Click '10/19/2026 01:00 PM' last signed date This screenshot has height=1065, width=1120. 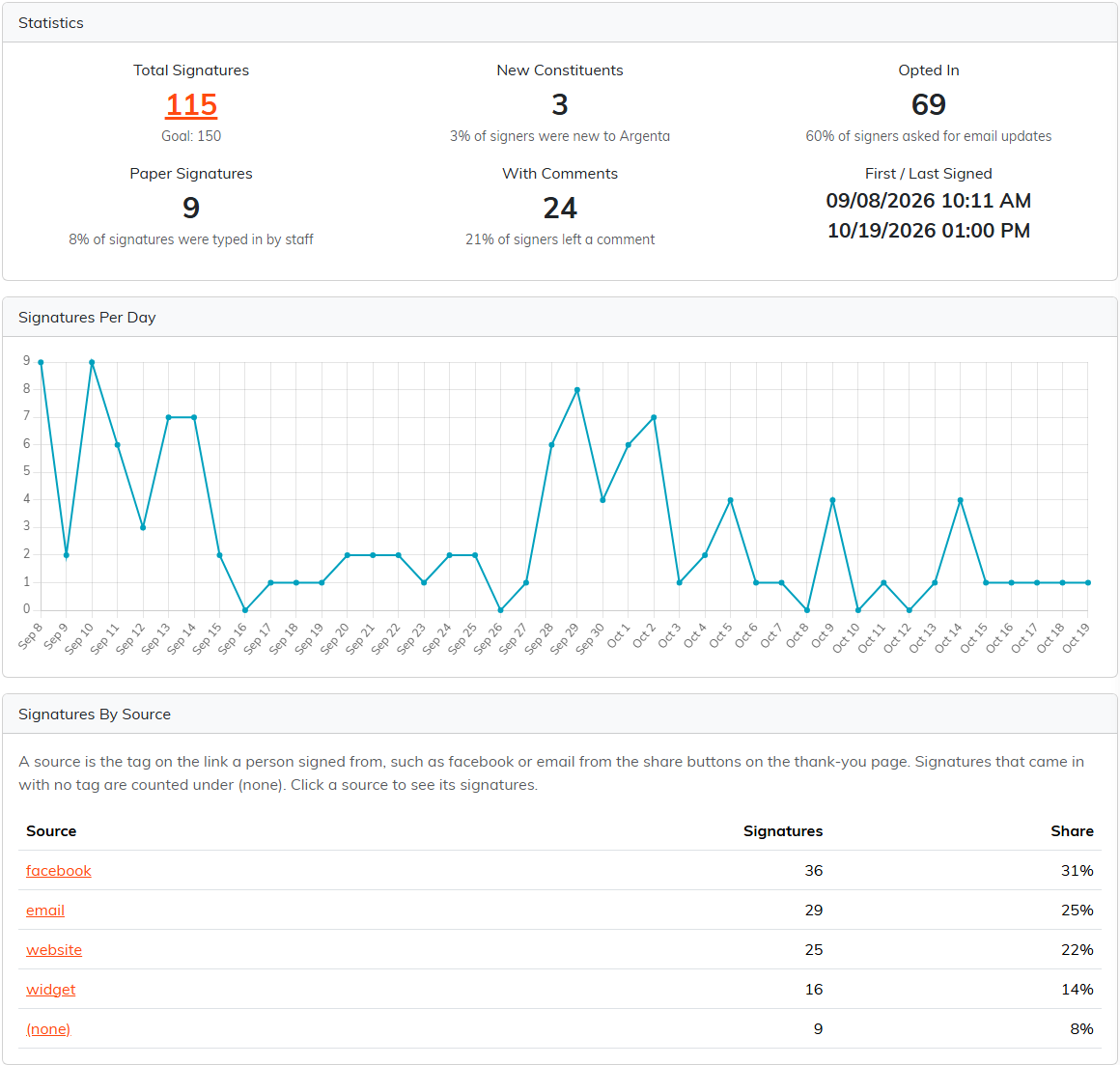929,231
